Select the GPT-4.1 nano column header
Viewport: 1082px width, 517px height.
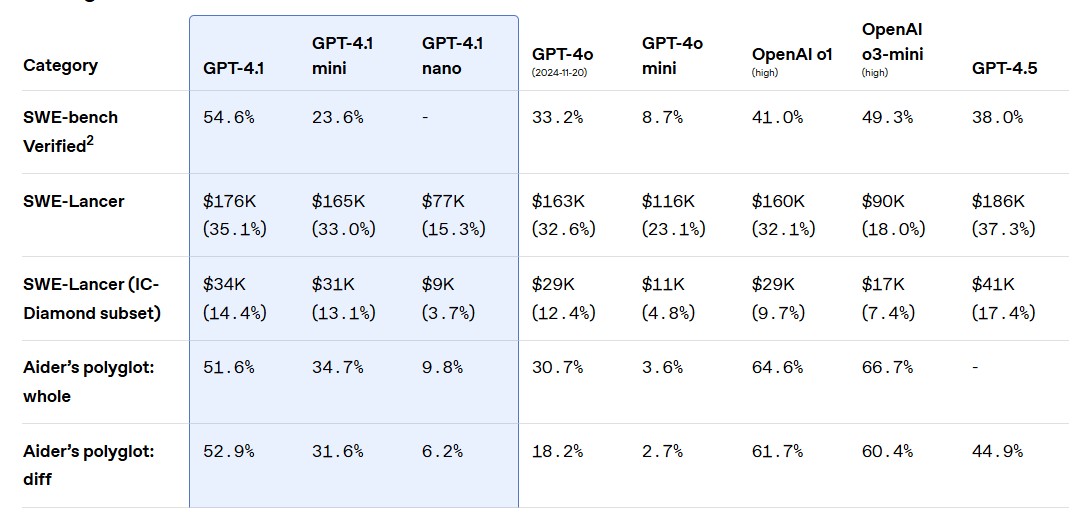(452, 55)
